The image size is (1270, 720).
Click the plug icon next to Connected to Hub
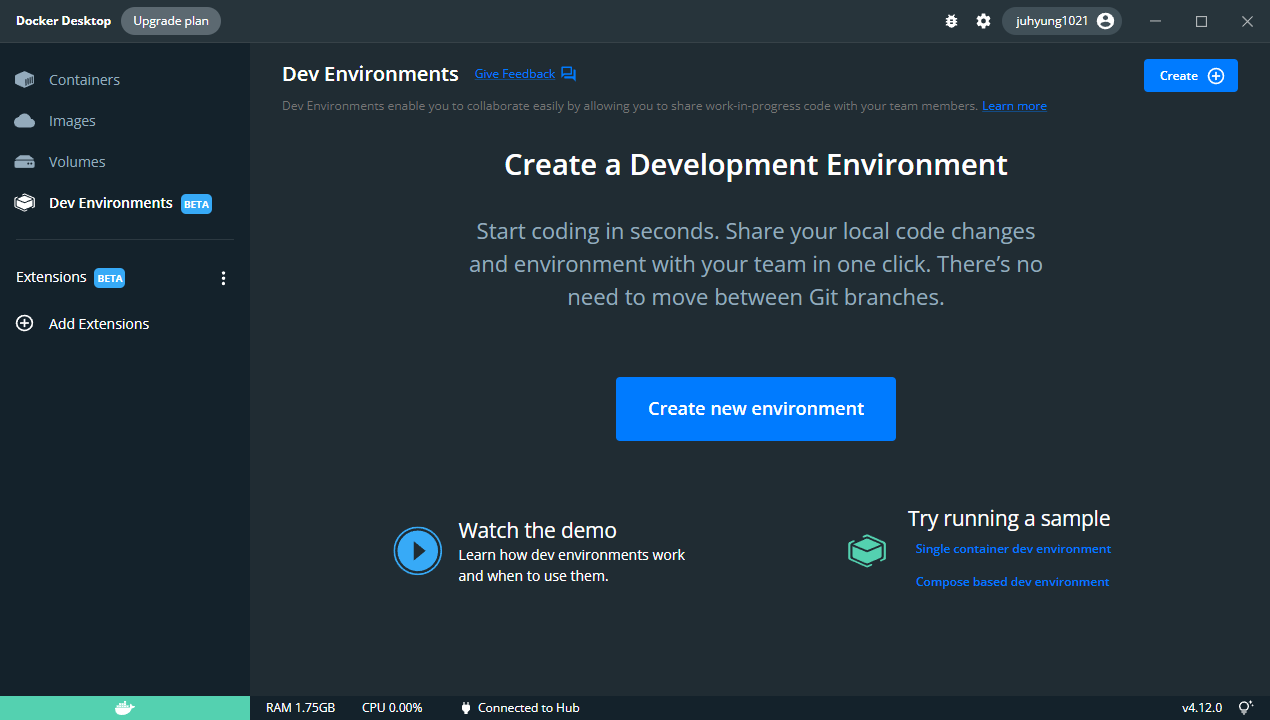tap(465, 708)
